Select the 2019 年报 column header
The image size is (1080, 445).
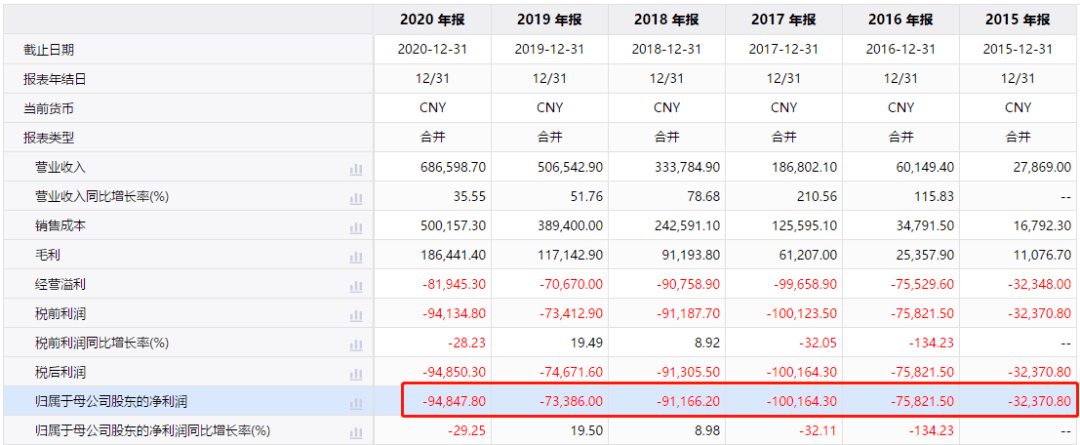549,19
